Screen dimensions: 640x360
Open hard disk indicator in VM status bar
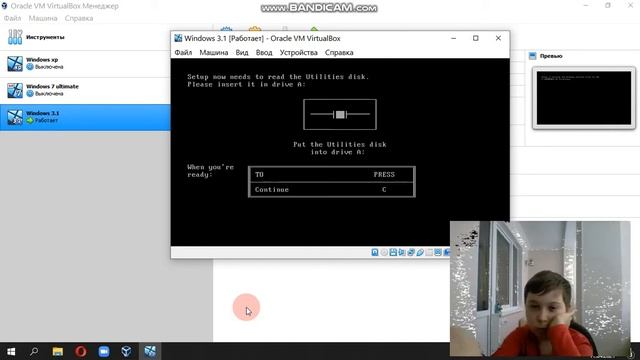click(375, 252)
